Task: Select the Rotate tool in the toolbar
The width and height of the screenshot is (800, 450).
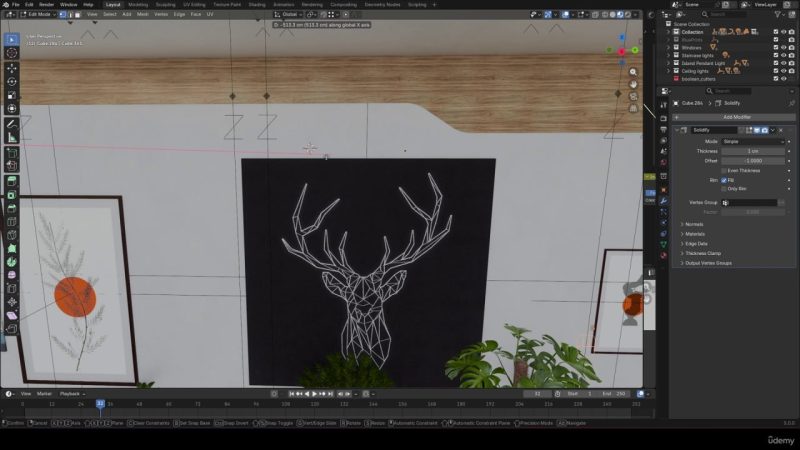Action: [12, 82]
